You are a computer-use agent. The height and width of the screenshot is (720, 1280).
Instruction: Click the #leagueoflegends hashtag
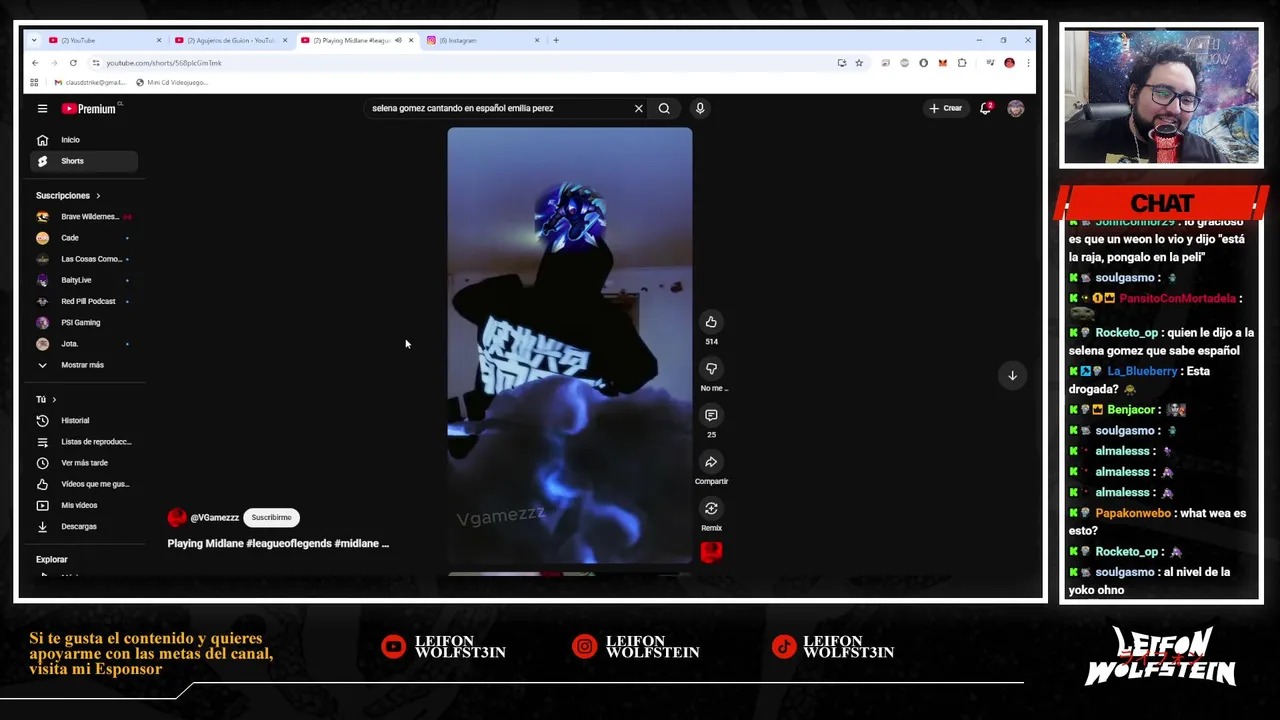pos(289,544)
